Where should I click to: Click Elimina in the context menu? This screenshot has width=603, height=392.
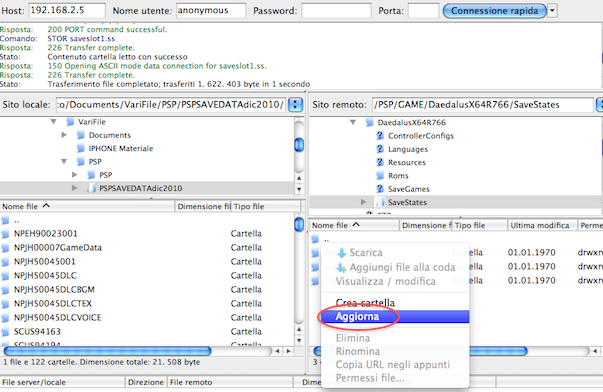click(395, 338)
